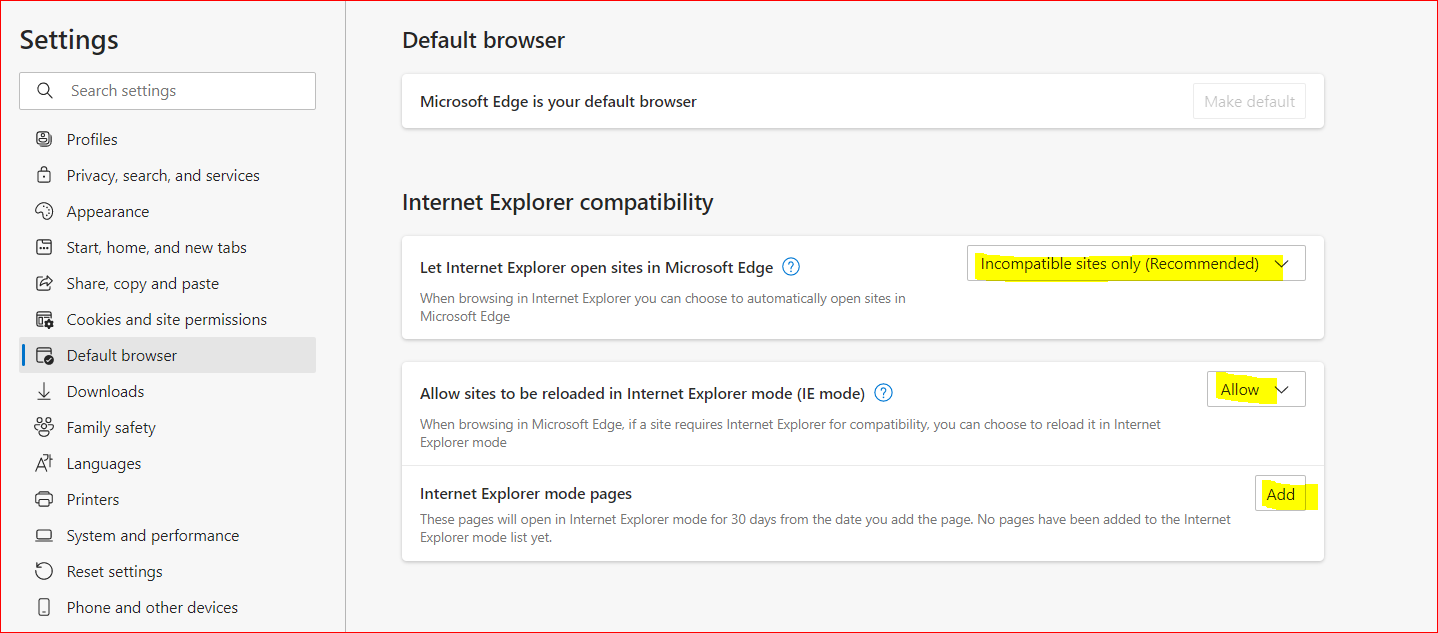Click the Profiles icon in sidebar
The image size is (1438, 633).
pos(44,139)
